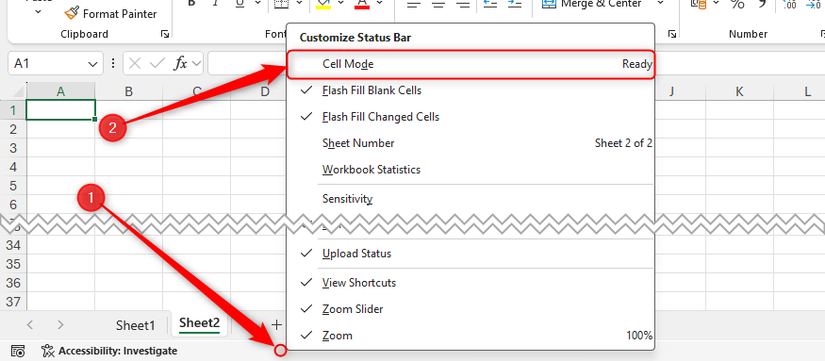Select row 3 header
This screenshot has width=825, height=361.
point(13,148)
